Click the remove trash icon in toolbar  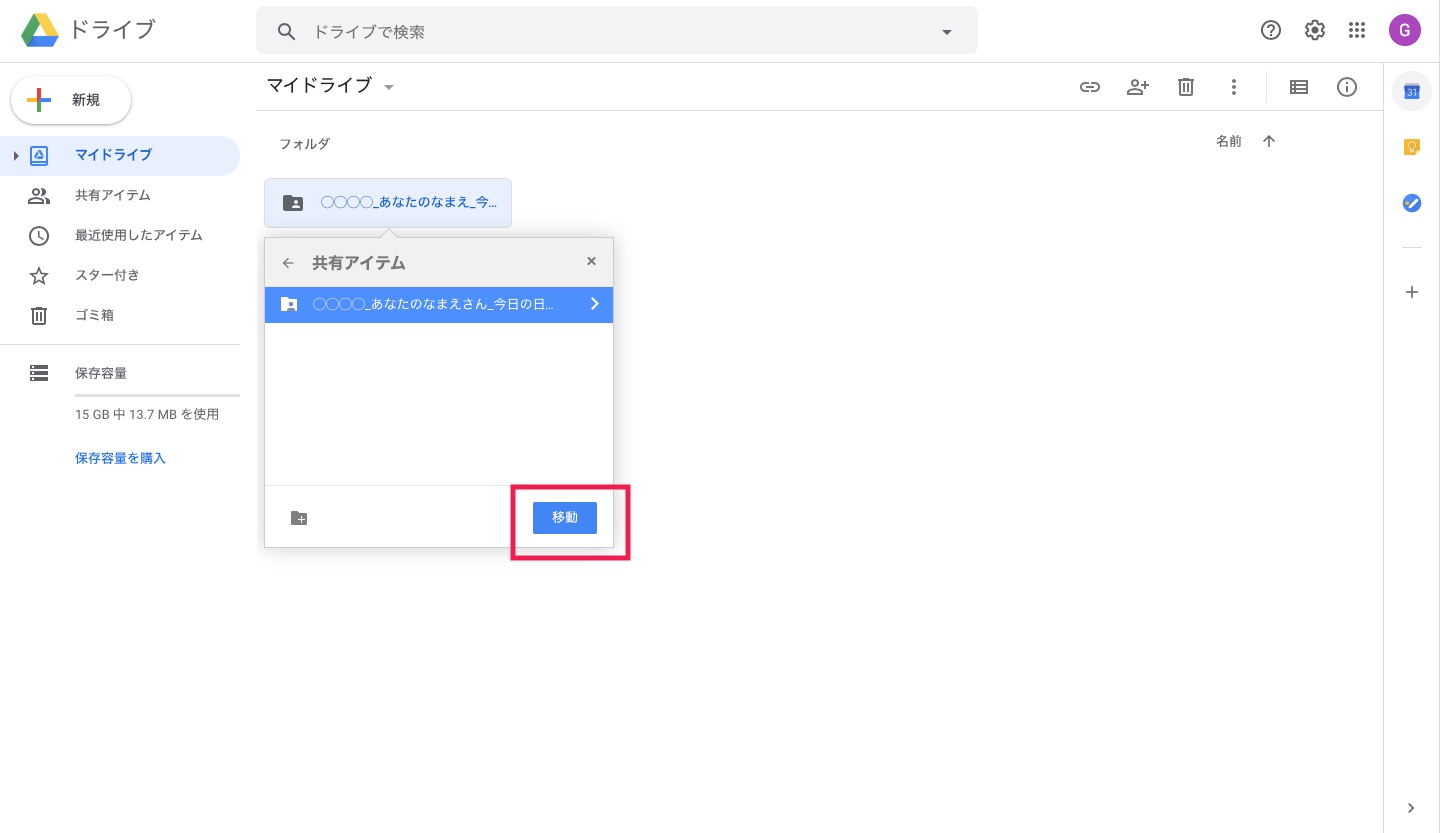click(1186, 87)
